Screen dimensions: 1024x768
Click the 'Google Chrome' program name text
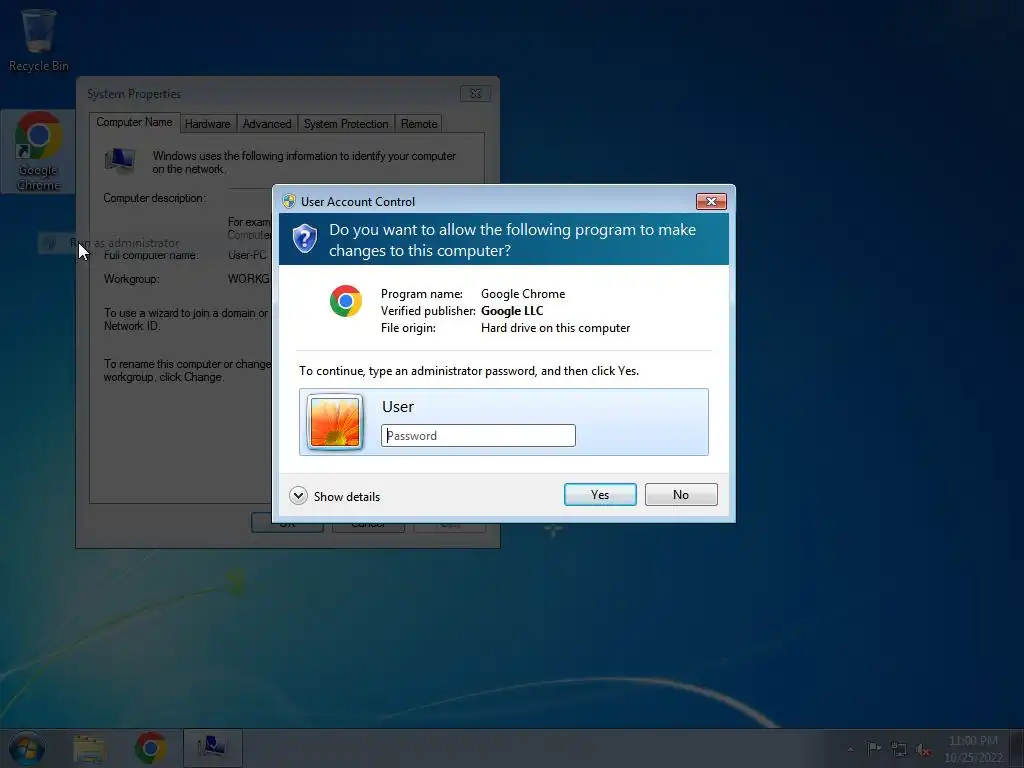523,294
